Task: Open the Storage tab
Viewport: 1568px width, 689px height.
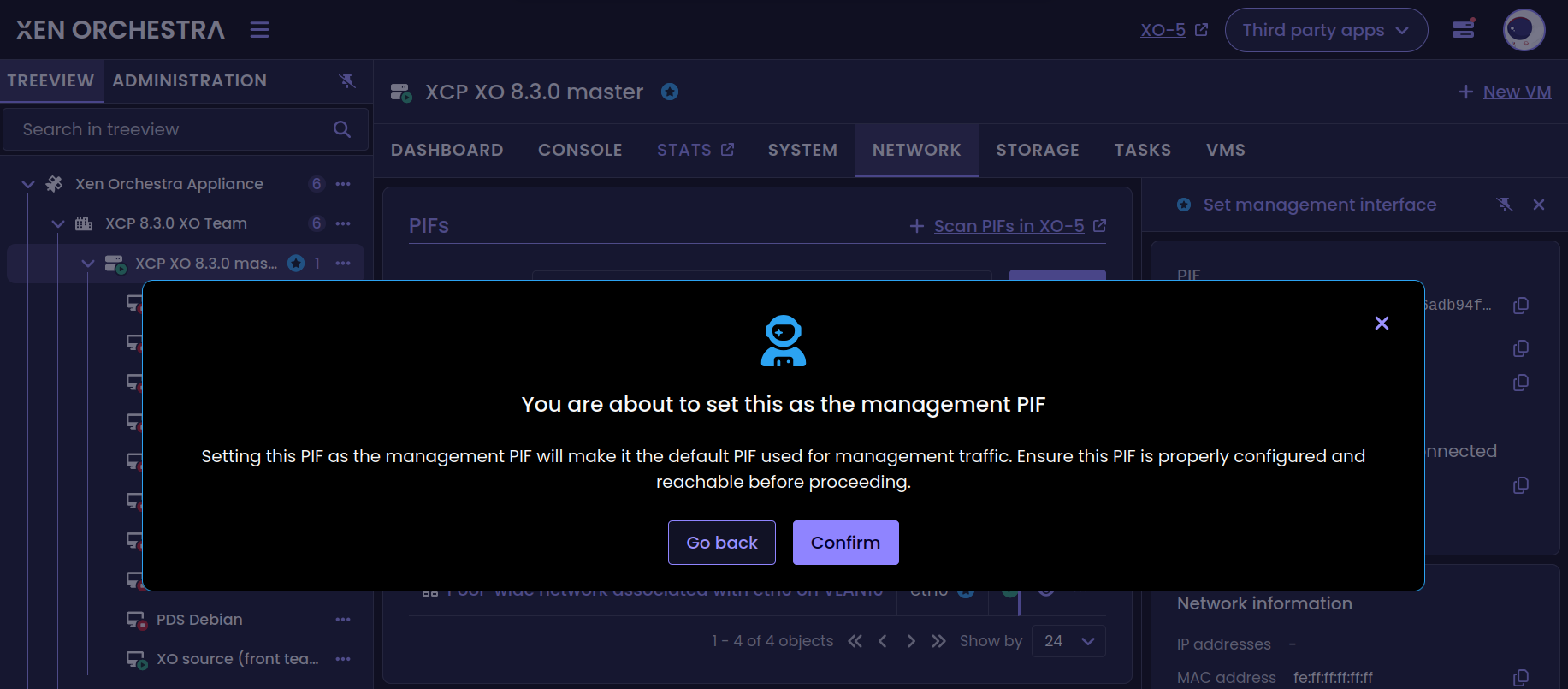Action: click(1038, 150)
